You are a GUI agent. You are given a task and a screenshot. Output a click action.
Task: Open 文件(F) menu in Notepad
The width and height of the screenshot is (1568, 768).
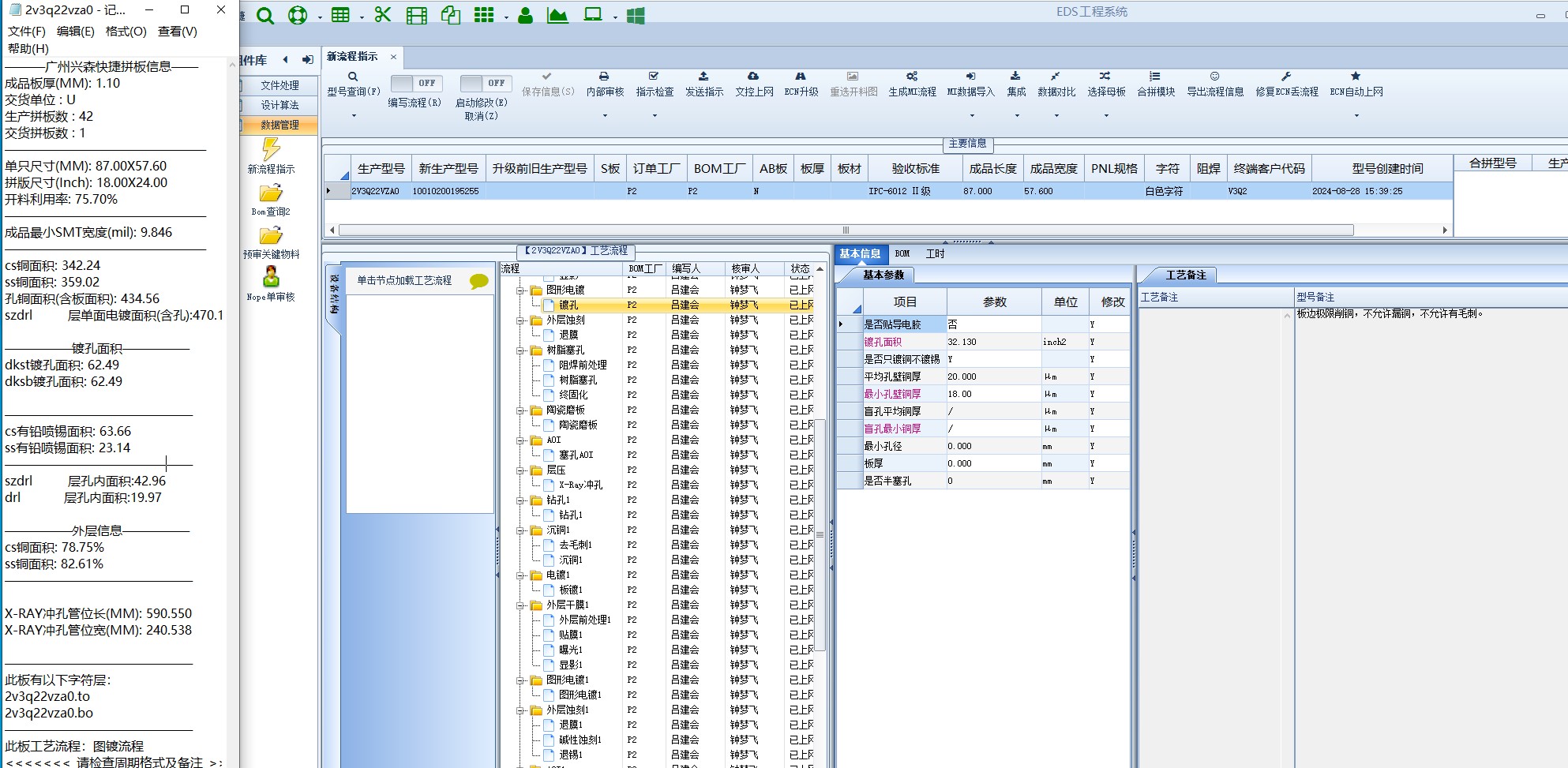(x=27, y=32)
